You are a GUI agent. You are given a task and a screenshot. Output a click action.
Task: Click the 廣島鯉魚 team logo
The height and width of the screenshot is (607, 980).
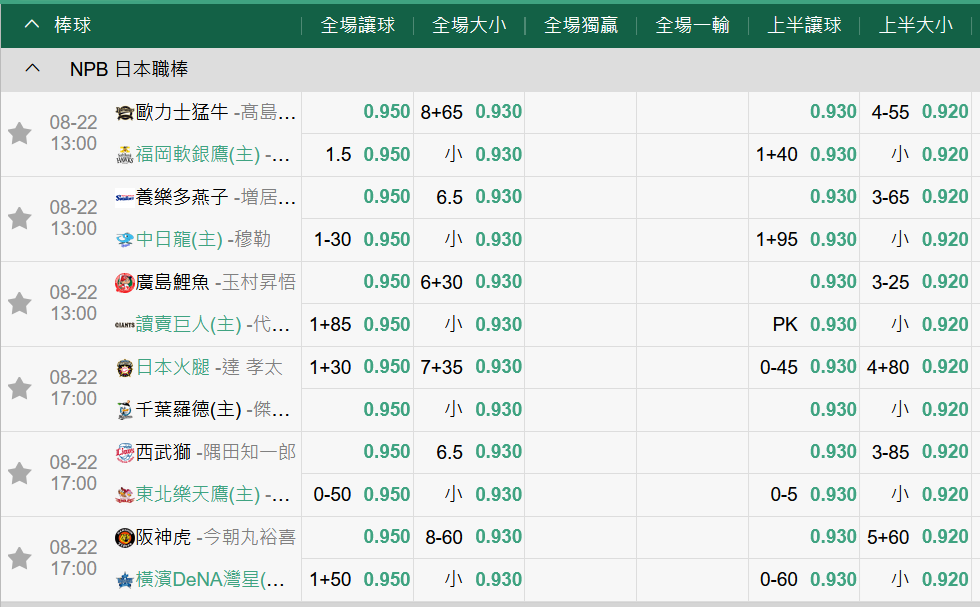[x=125, y=283]
